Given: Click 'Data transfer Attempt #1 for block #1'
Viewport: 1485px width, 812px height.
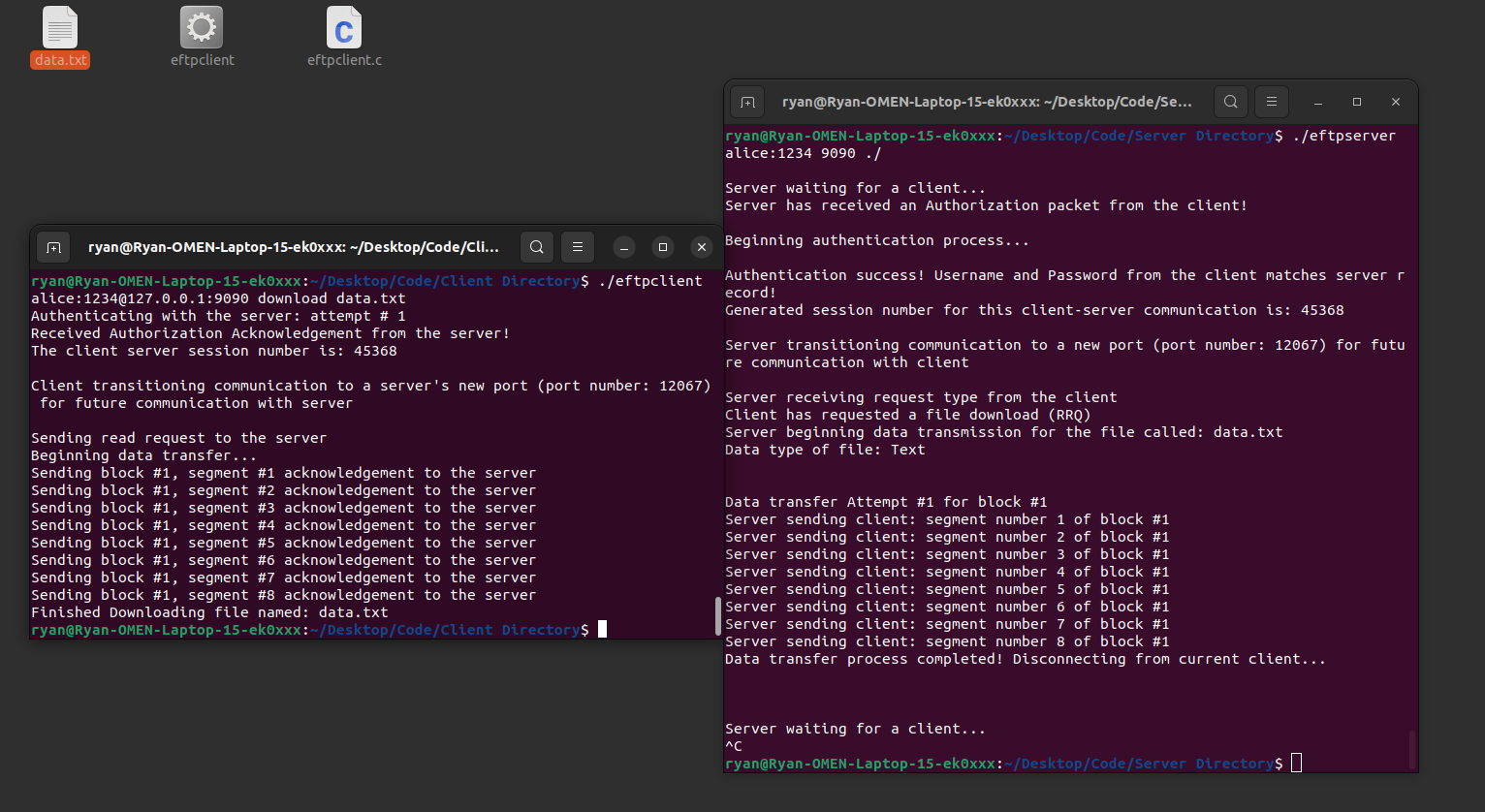Looking at the screenshot, I should point(886,502).
